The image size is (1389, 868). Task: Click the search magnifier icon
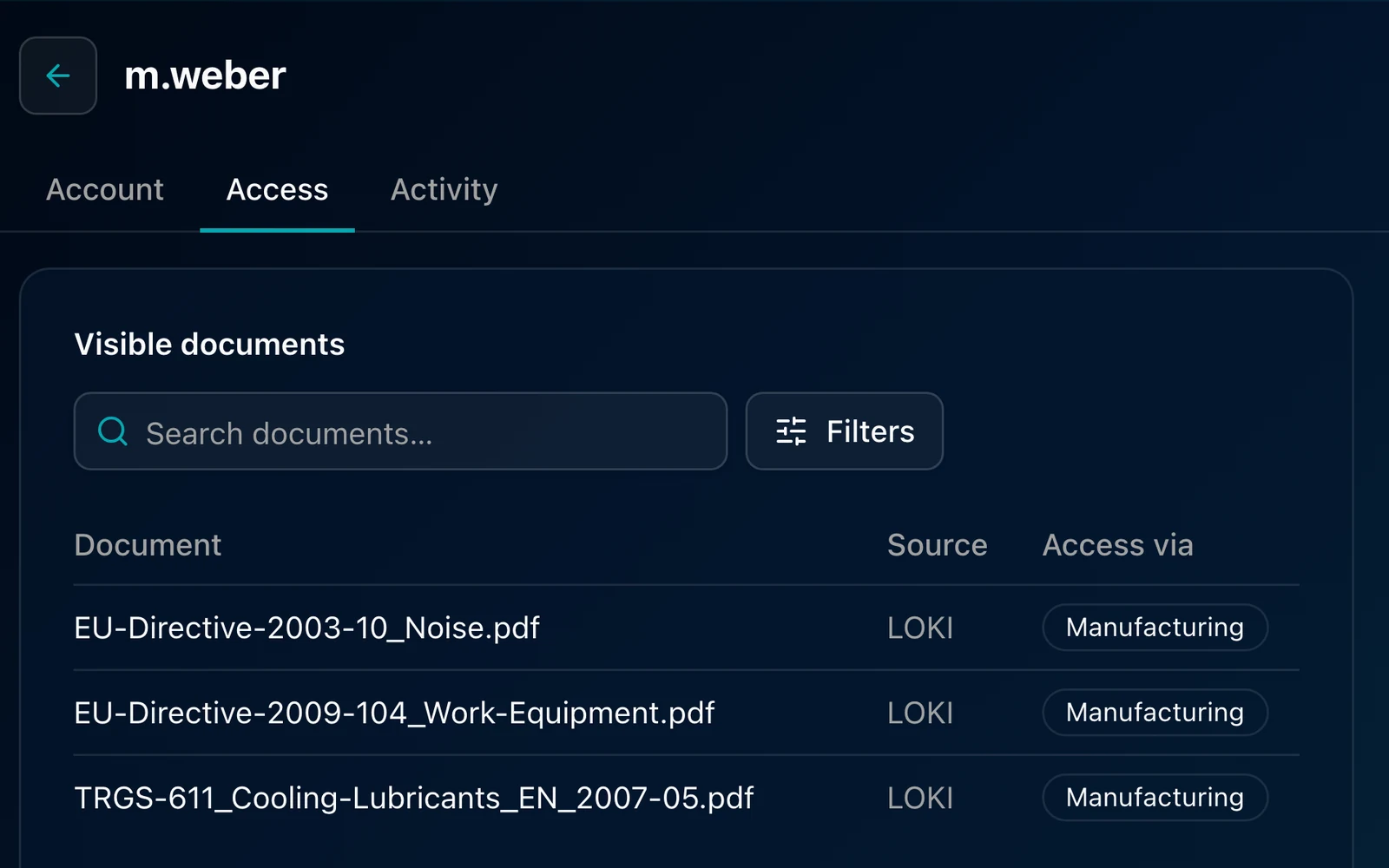(113, 431)
